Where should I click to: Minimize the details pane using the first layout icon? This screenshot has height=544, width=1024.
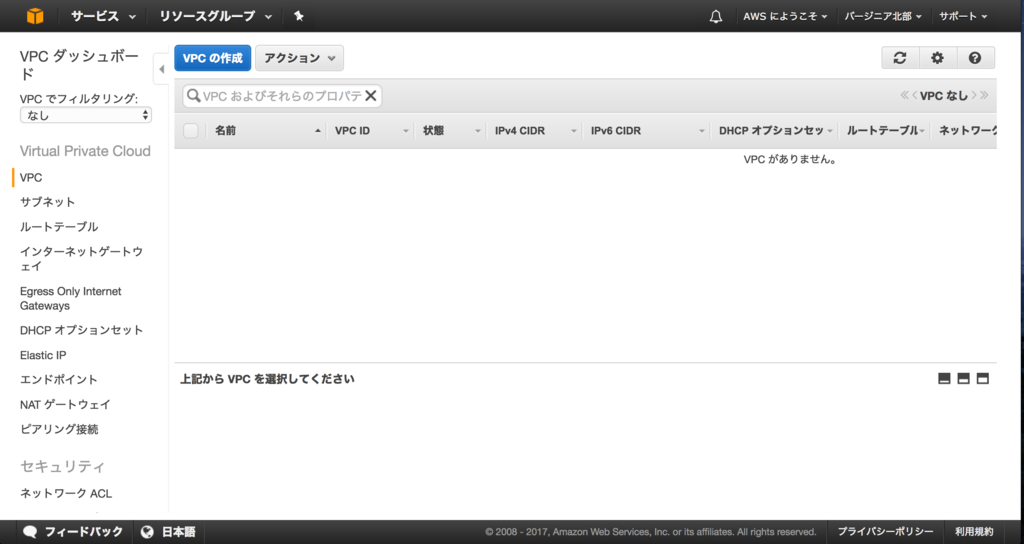point(944,379)
